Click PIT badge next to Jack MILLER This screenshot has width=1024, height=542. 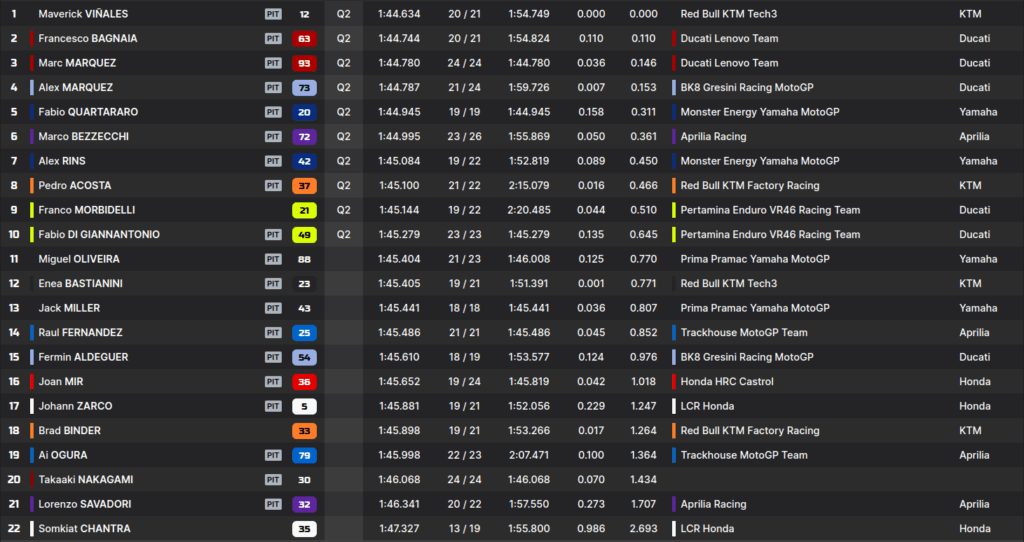[x=273, y=308]
